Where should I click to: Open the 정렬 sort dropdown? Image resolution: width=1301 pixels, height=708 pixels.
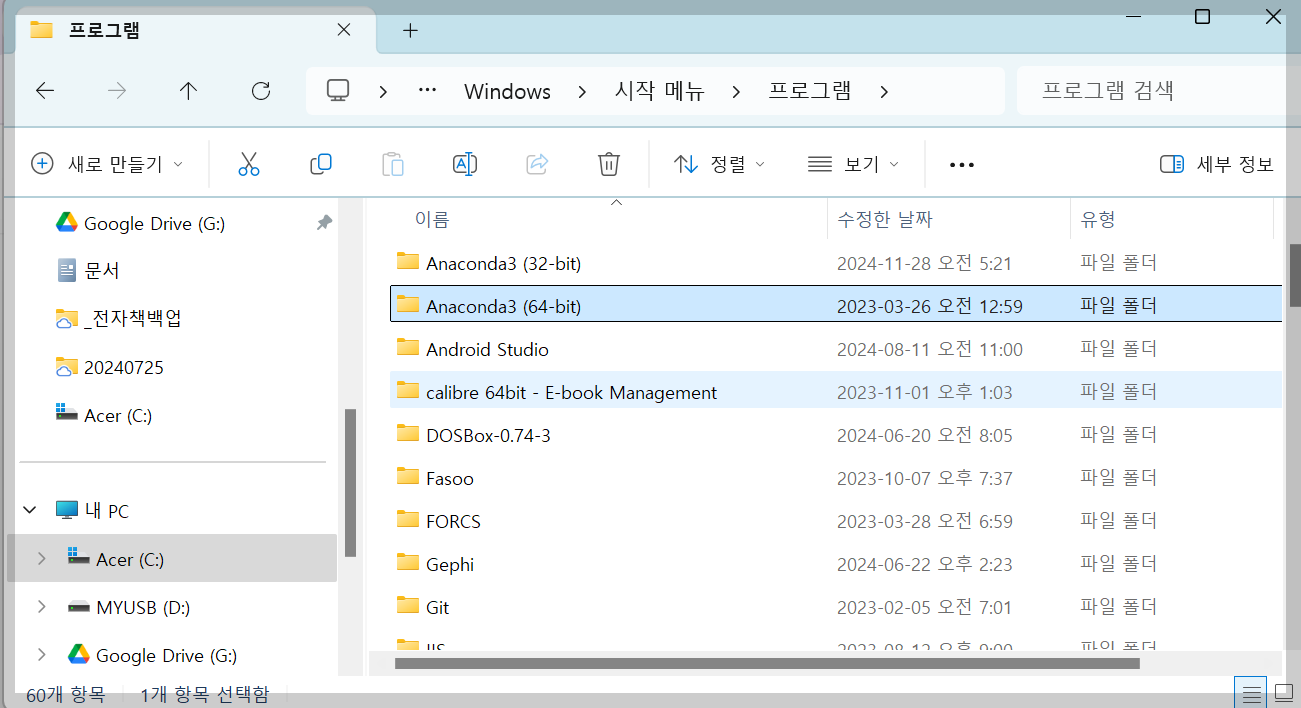pos(720,164)
